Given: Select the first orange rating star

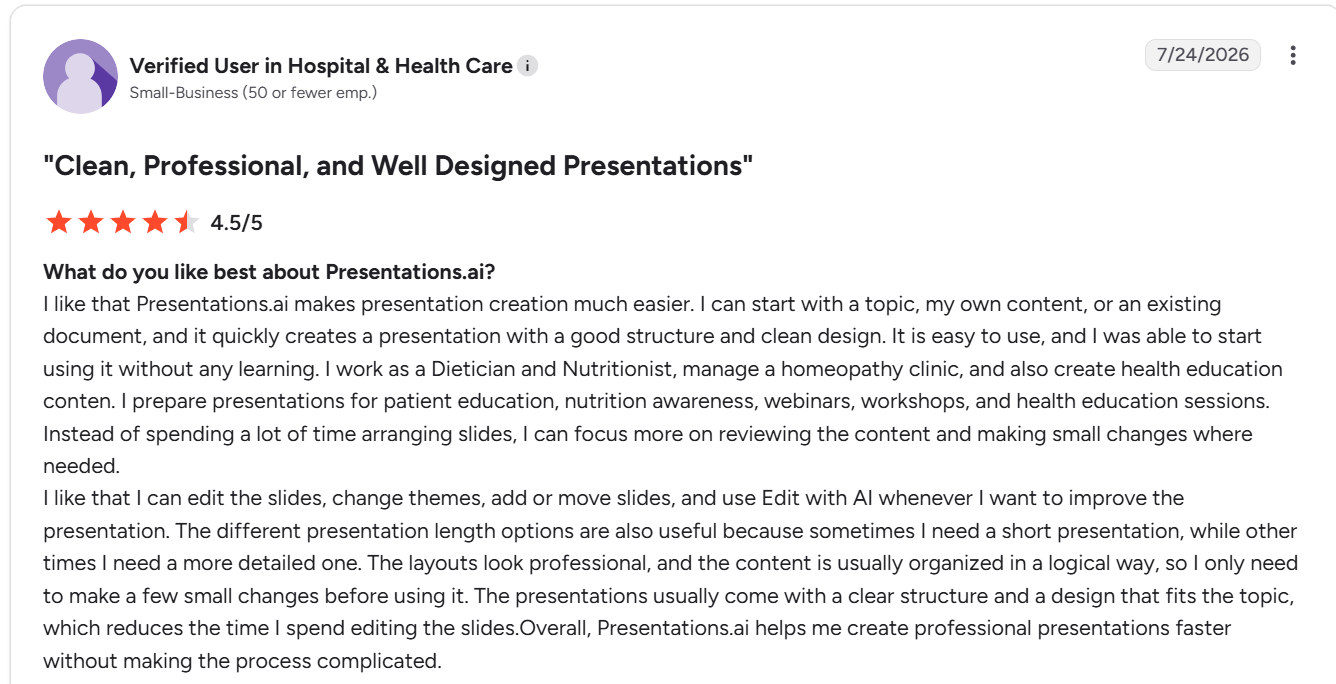Looking at the screenshot, I should click(x=59, y=222).
